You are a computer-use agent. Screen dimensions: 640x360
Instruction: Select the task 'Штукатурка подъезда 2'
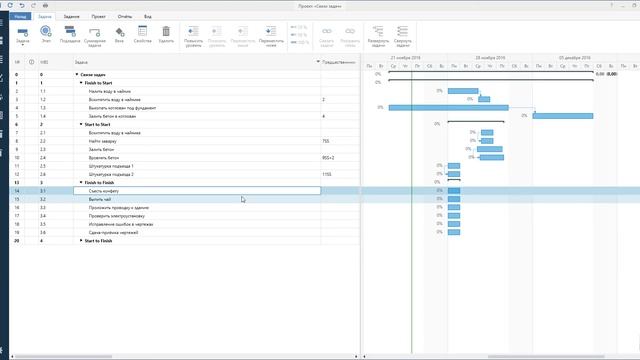[x=111, y=174]
